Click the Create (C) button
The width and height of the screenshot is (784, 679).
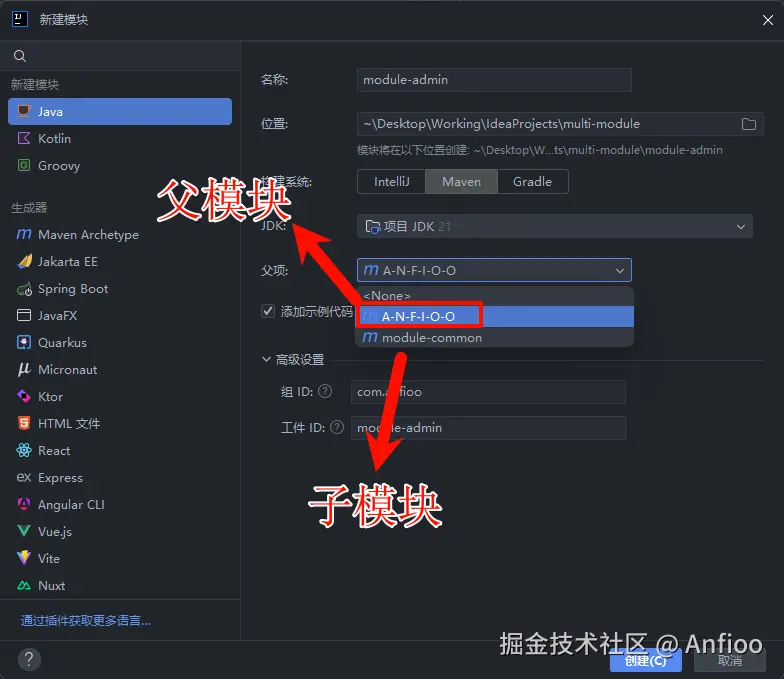(646, 661)
